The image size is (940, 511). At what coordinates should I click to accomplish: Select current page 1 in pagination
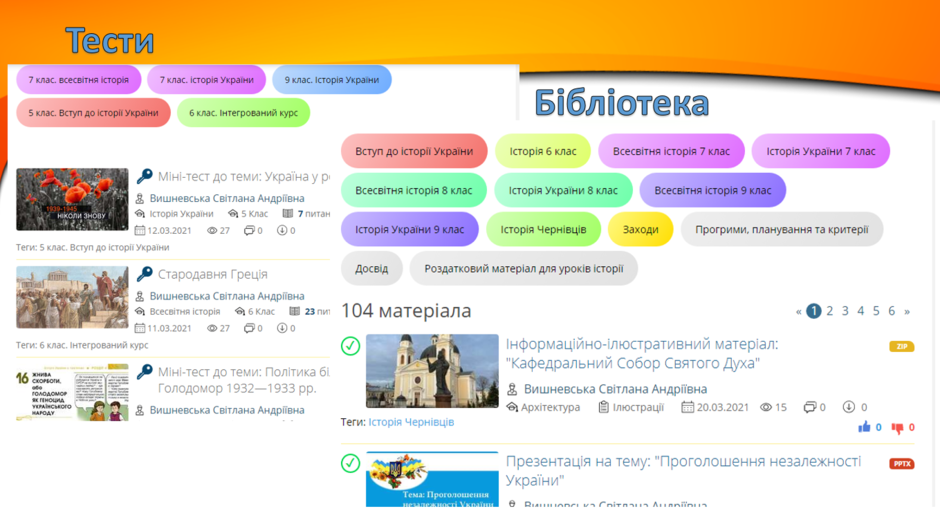814,311
